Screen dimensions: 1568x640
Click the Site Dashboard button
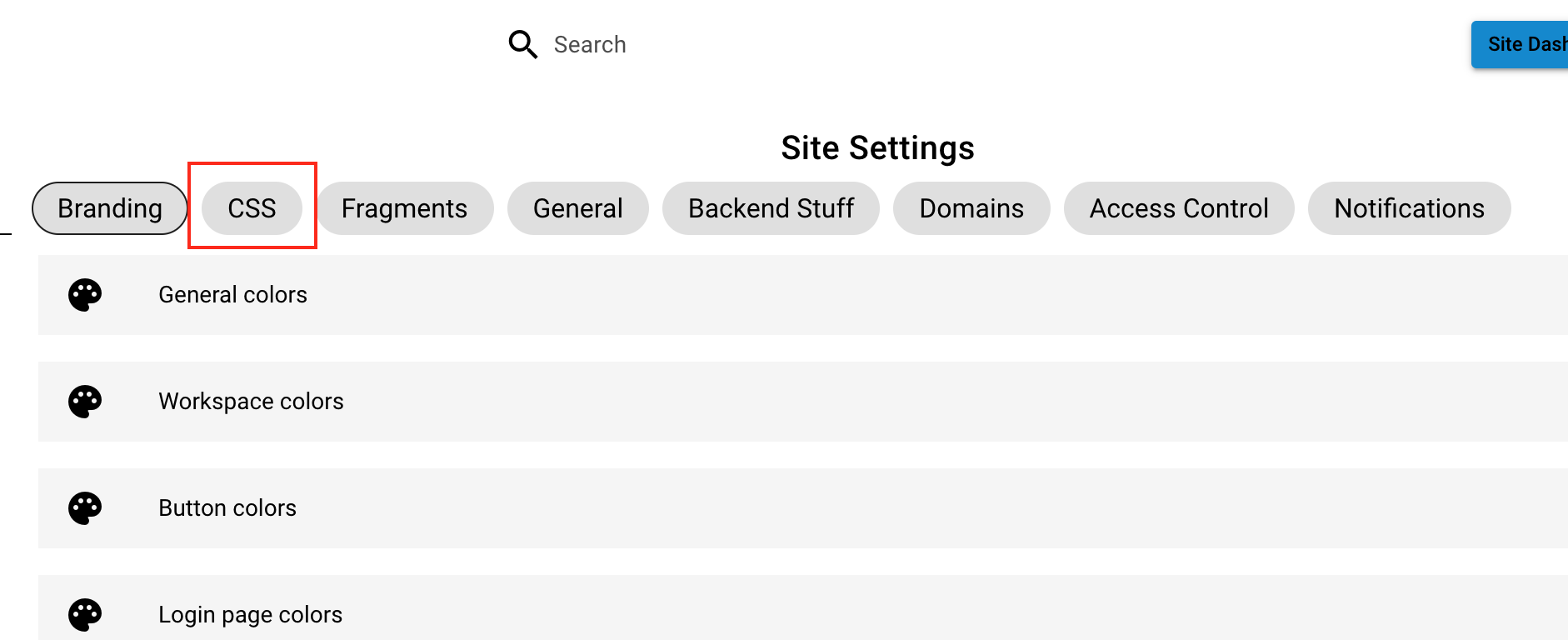(x=1523, y=44)
